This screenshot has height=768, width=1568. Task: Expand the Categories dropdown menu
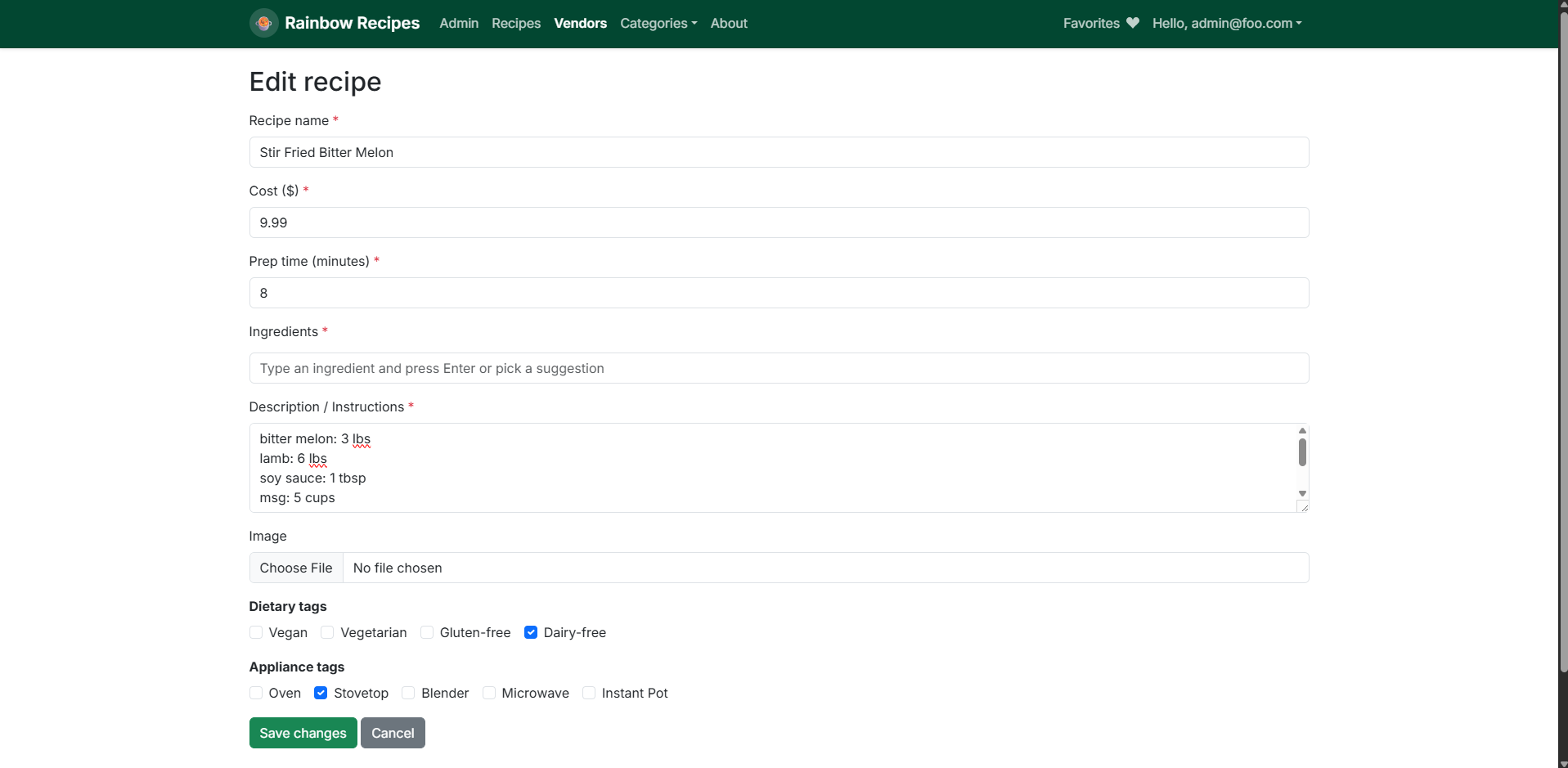coord(658,23)
